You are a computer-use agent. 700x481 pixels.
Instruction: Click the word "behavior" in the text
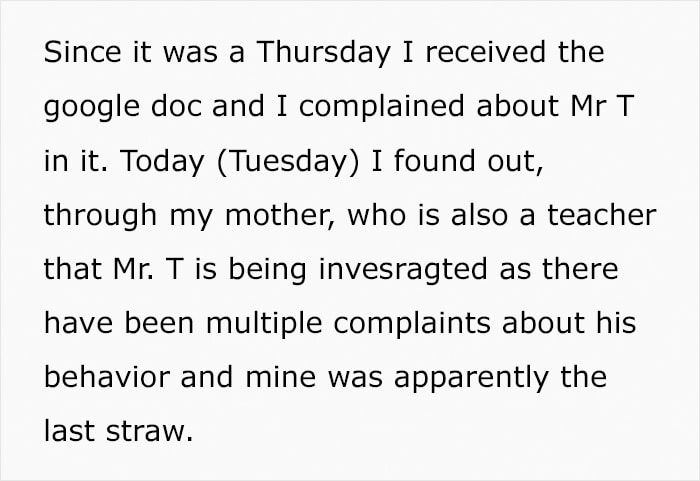(x=107, y=376)
